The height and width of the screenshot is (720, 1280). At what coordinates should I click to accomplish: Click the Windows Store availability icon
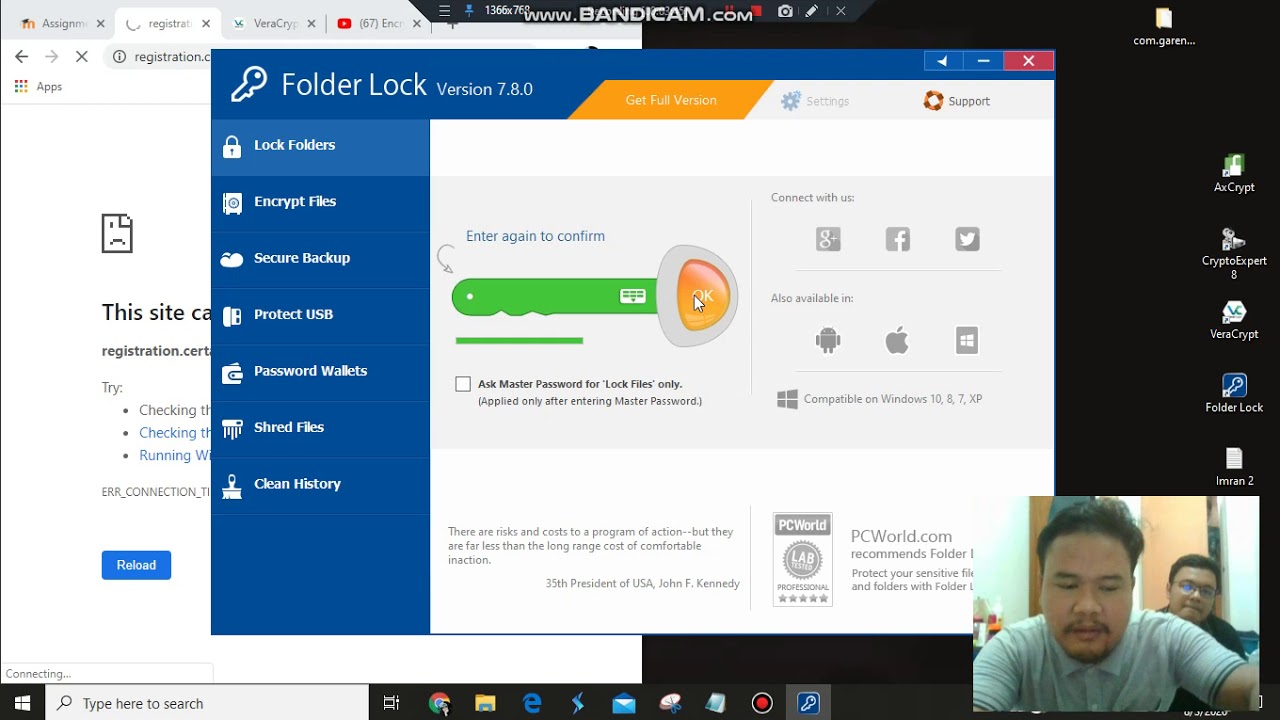[967, 340]
